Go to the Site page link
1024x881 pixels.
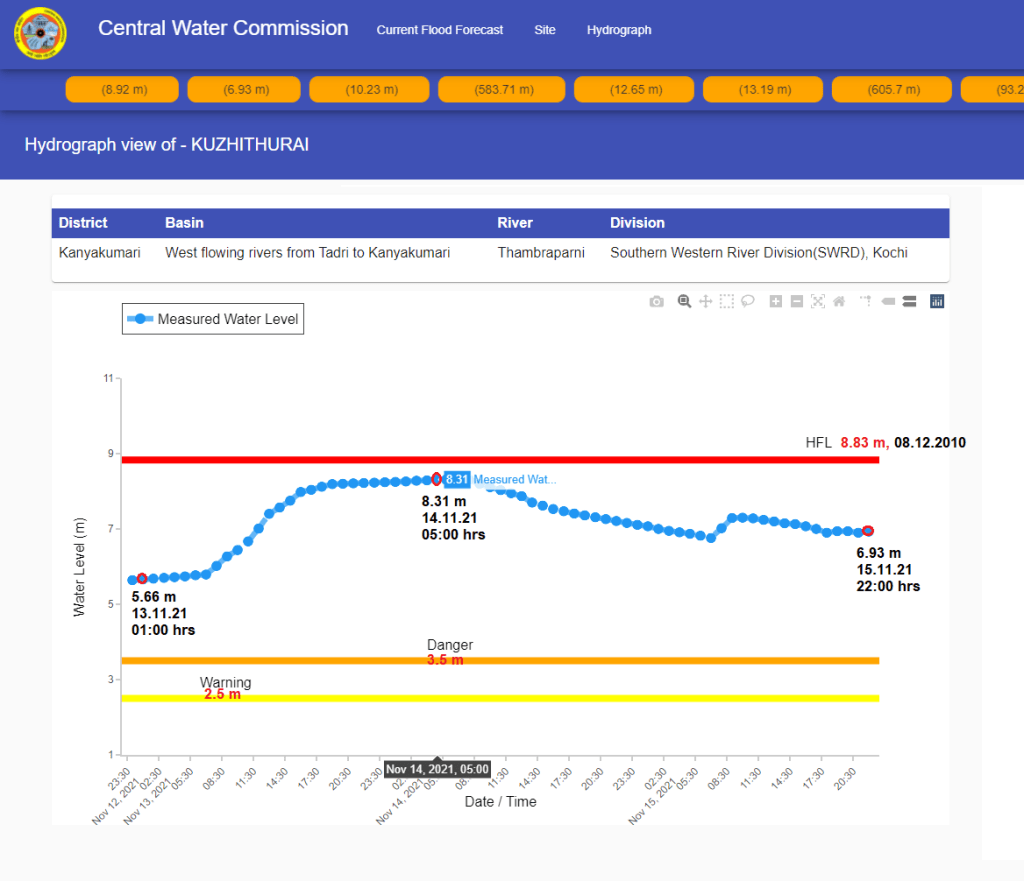545,30
